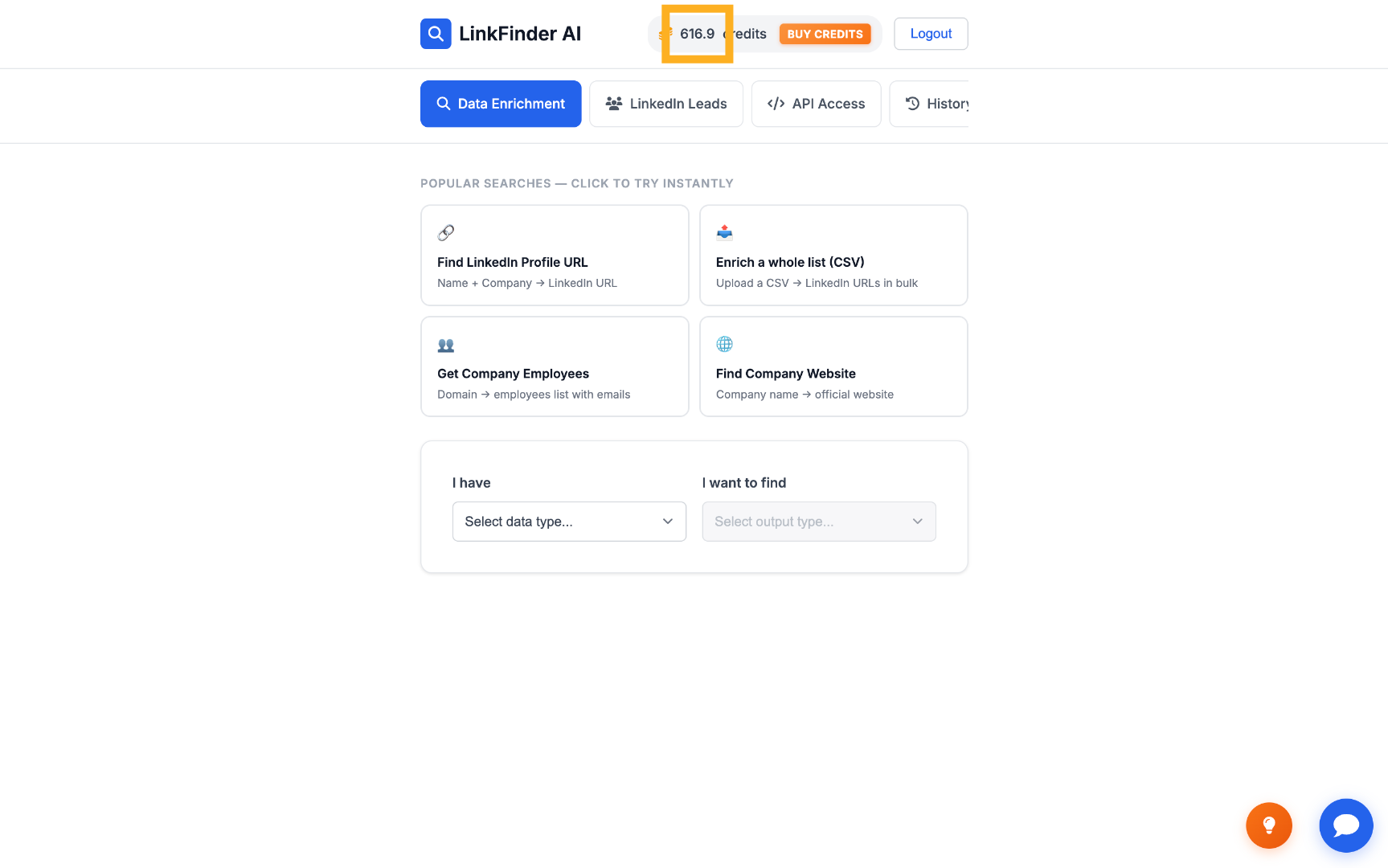Click the Popular Searches heading

pyautogui.click(x=577, y=183)
